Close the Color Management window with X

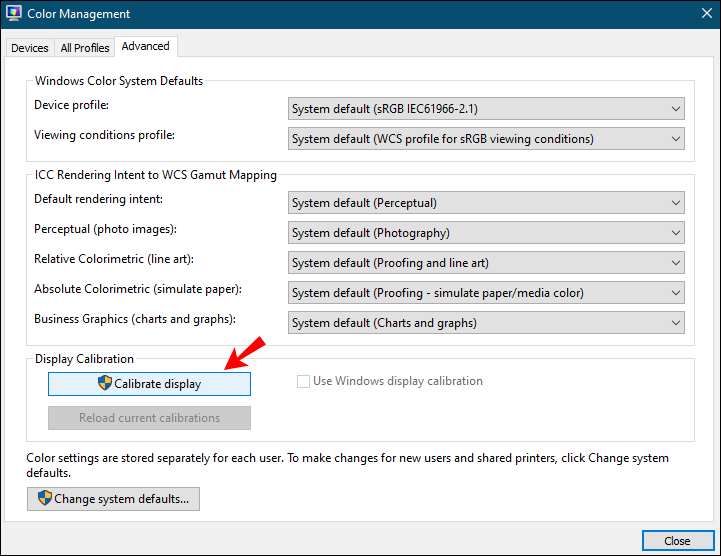[707, 13]
